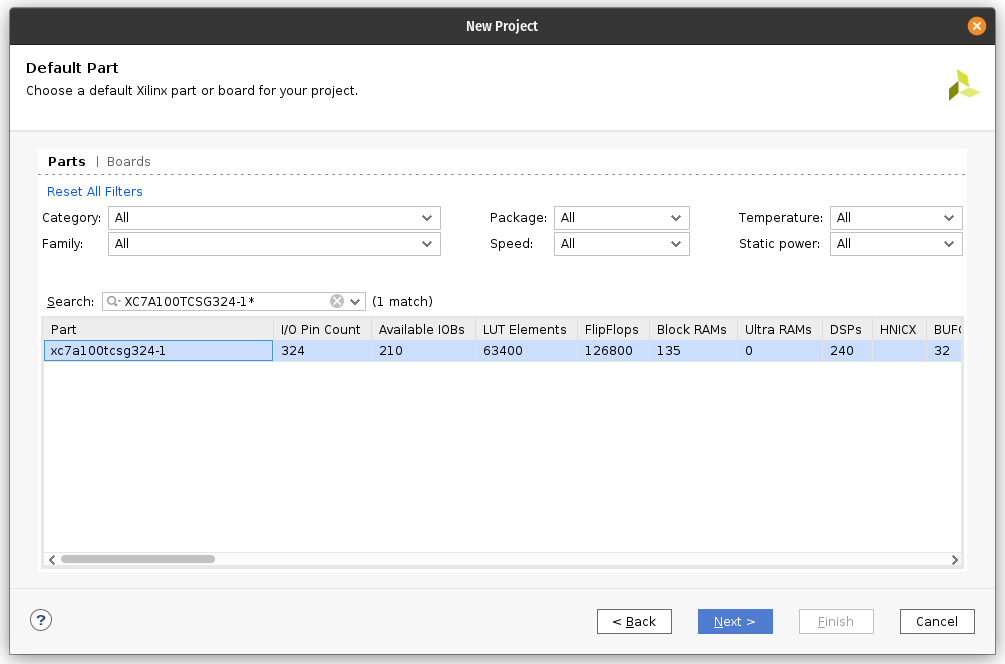This screenshot has height=664, width=1005.
Task: Sort by the LUT Elements column header
Action: [x=526, y=329]
